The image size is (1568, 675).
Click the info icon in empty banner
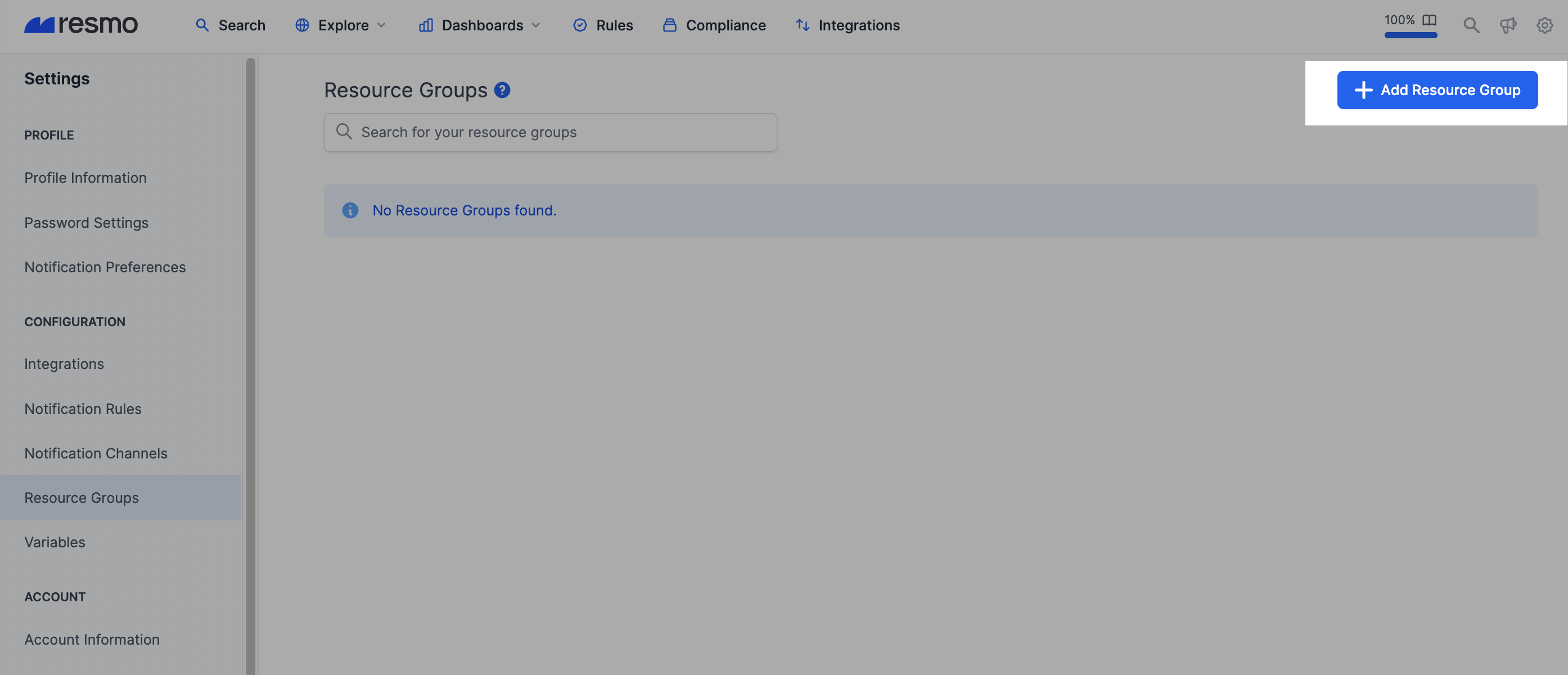pos(350,210)
